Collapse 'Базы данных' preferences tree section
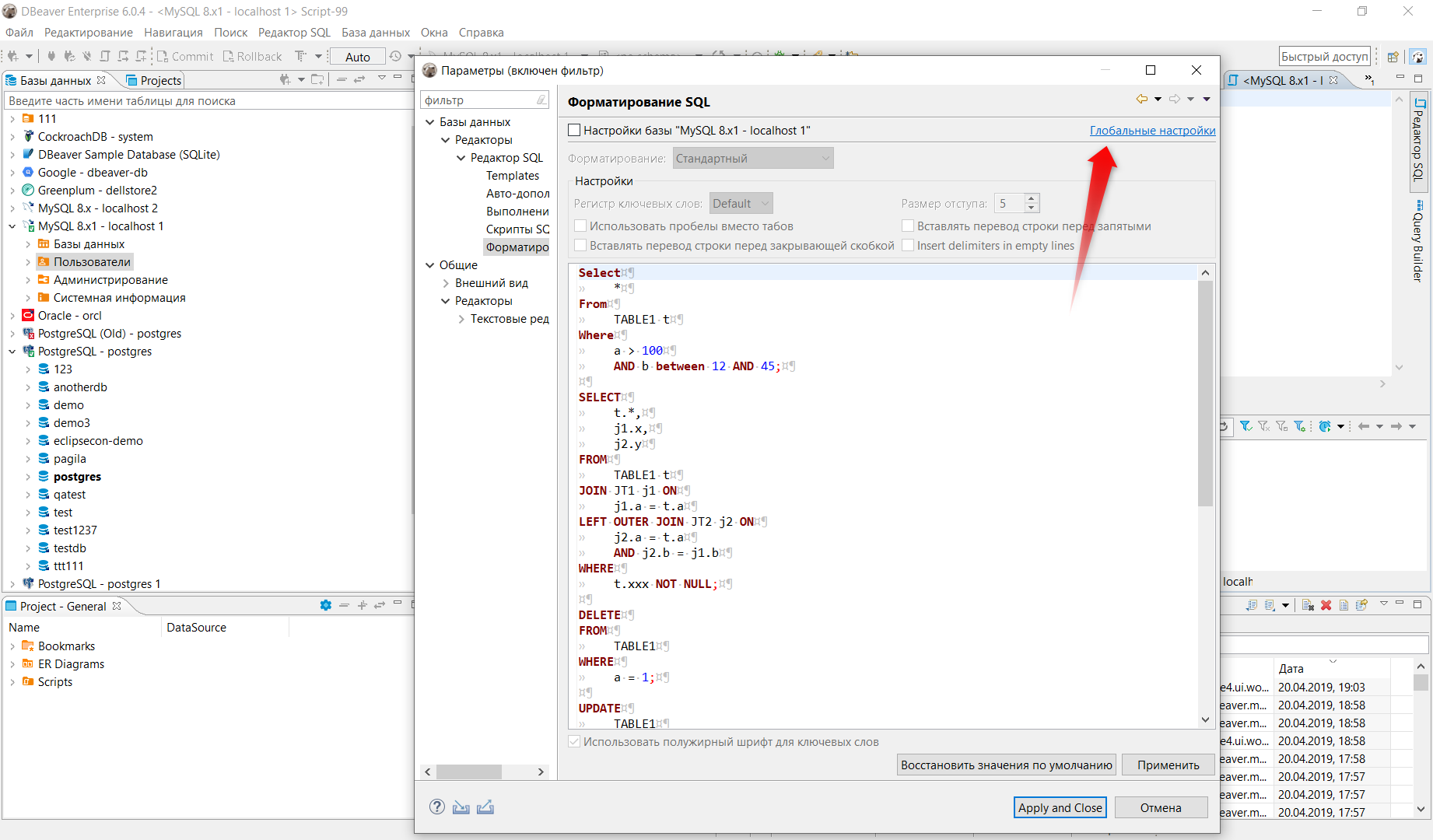Viewport: 1433px width, 840px height. point(429,122)
